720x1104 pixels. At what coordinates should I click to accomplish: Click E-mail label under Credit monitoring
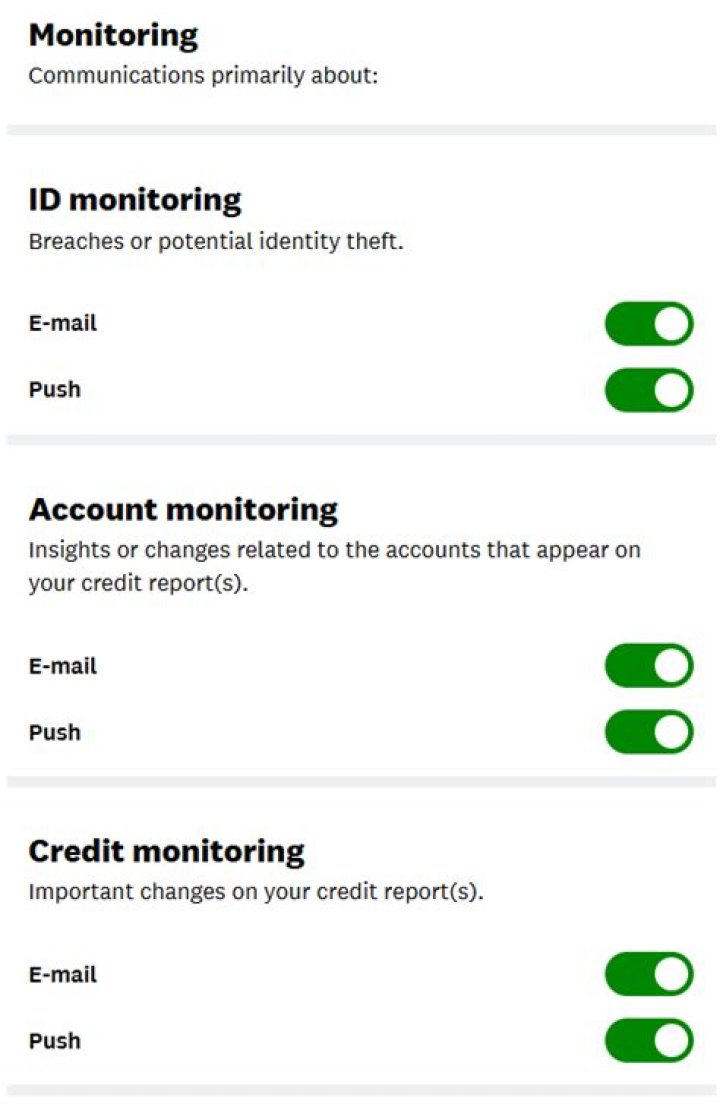point(62,975)
